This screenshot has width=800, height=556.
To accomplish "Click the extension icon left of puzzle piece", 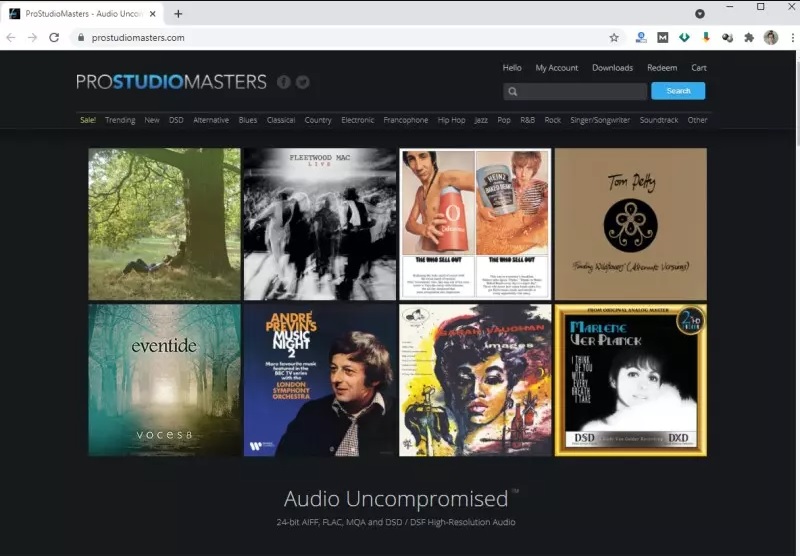I will [728, 38].
